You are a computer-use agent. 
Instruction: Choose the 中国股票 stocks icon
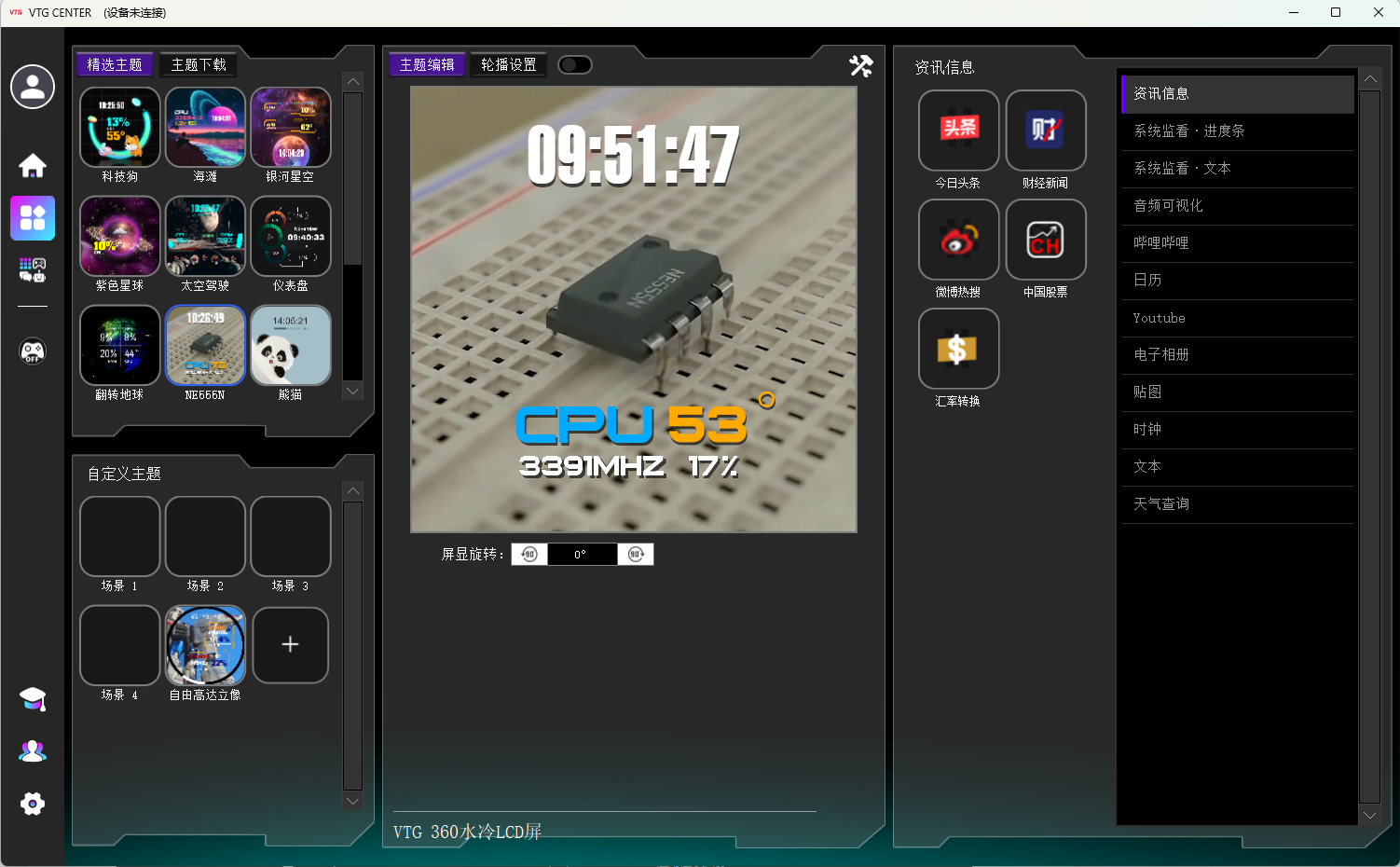point(1045,240)
